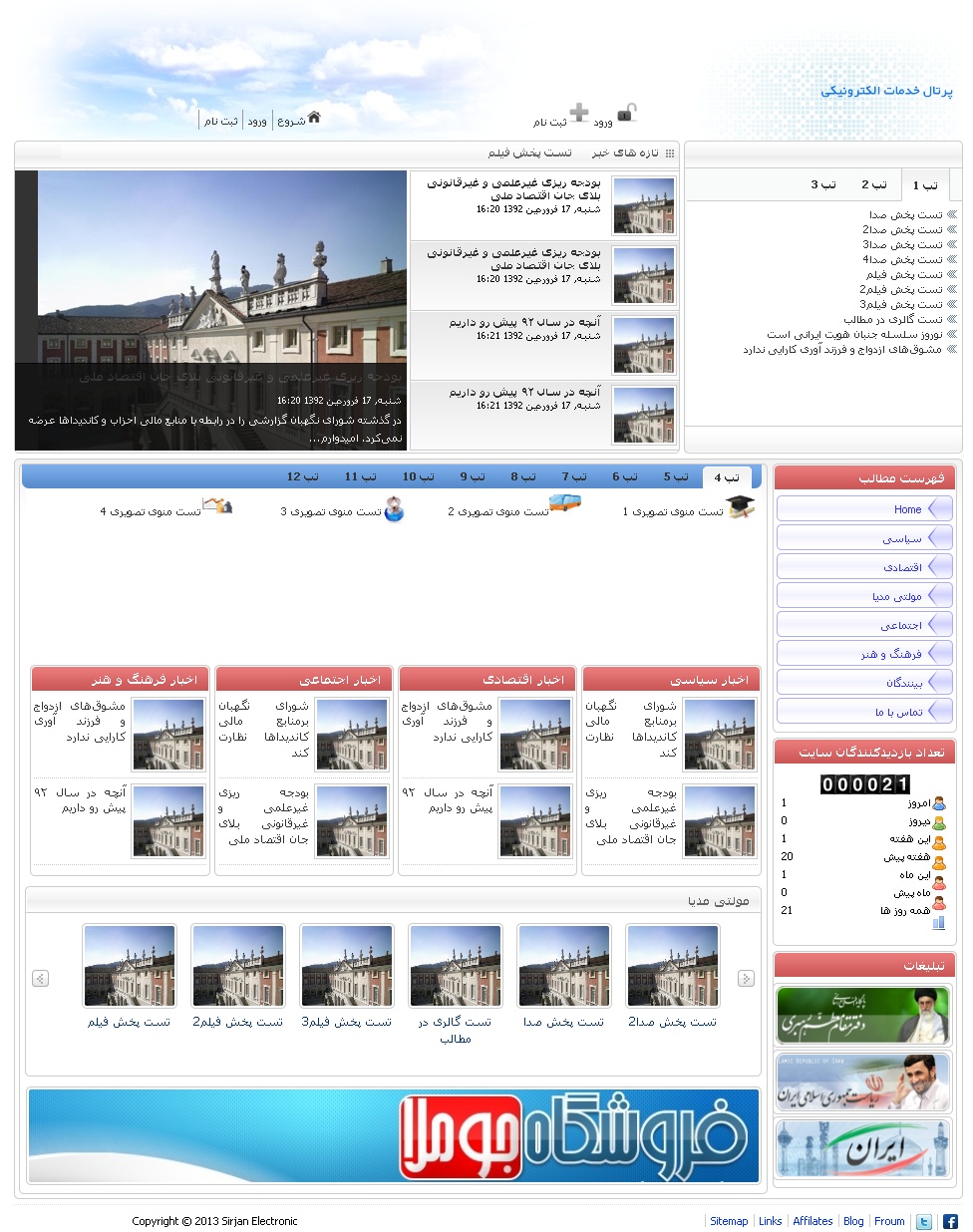Open تماس با ما from the sidebar
This screenshot has width=973, height=1232.
(863, 712)
